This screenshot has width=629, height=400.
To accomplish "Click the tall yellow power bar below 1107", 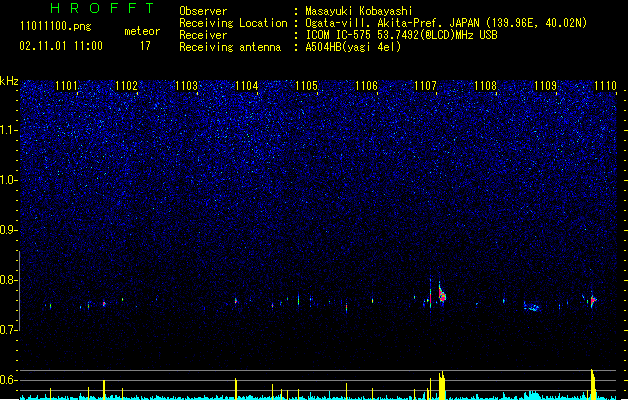I will 442,385.
